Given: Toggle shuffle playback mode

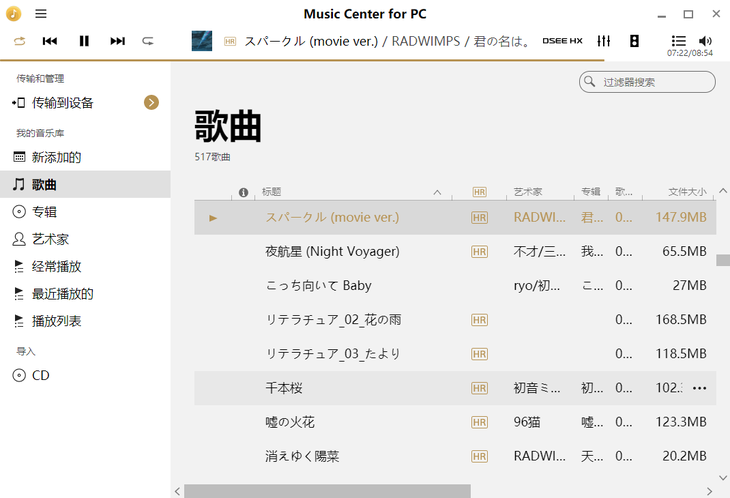Looking at the screenshot, I should [x=20, y=41].
